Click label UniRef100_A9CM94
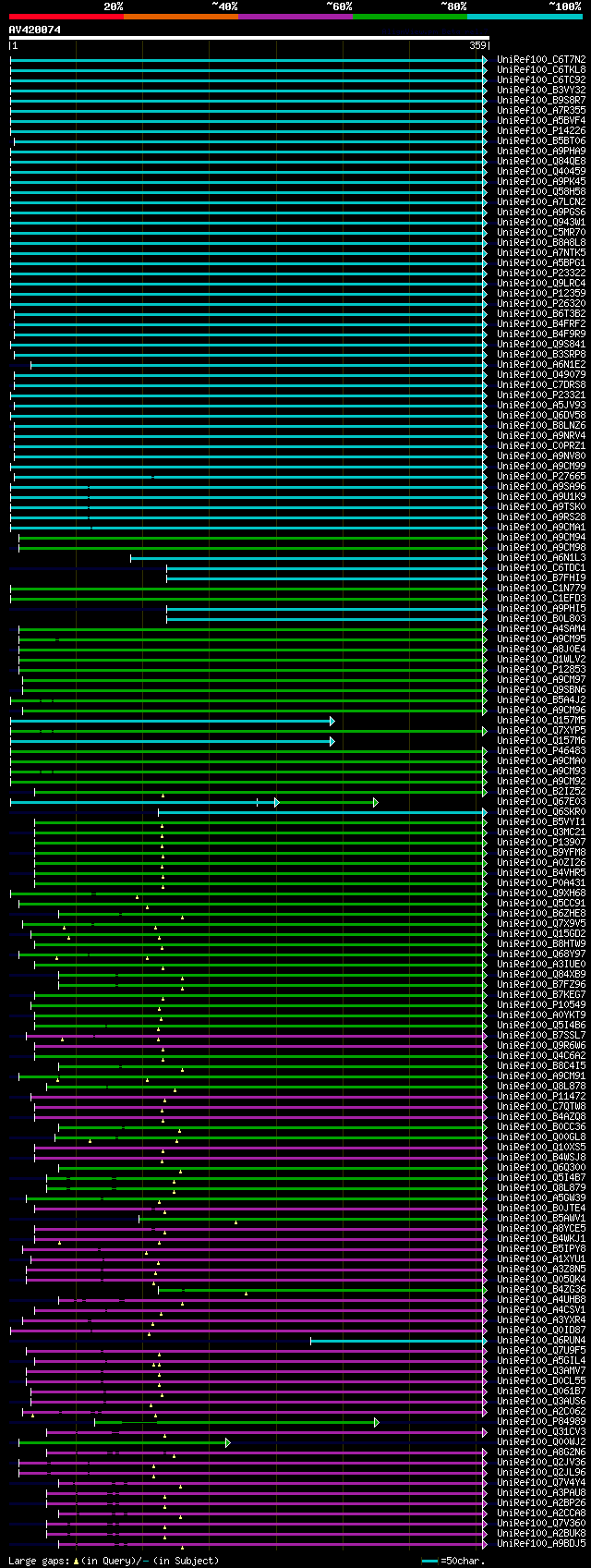 click(541, 537)
